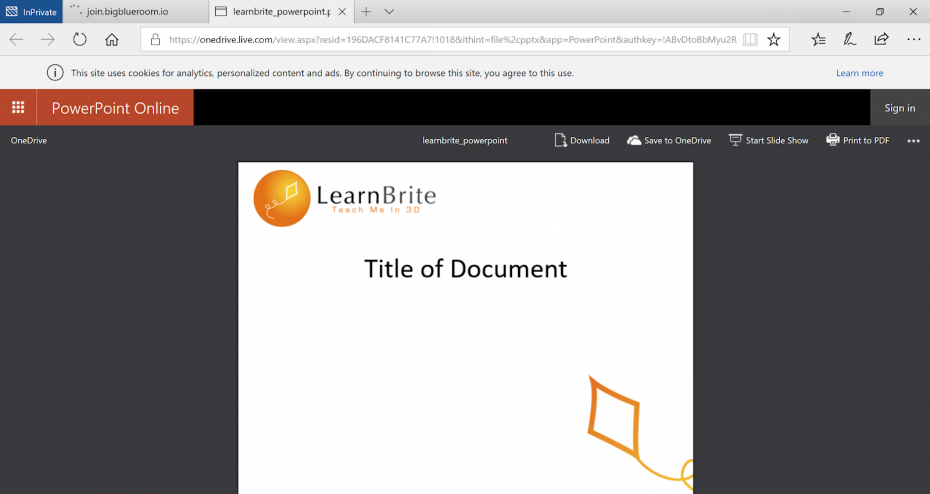This screenshot has width=930, height=494.
Task: Click the Save to OneDrive cloud icon
Action: 634,141
